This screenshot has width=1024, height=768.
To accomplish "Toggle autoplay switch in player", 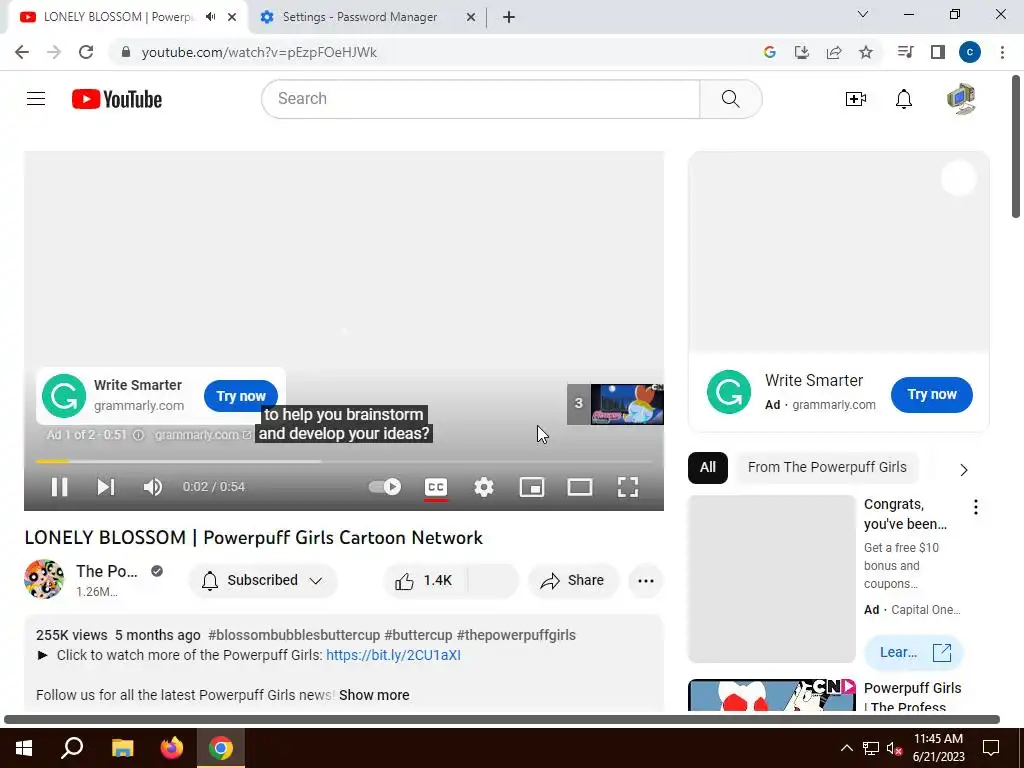I will click(385, 487).
